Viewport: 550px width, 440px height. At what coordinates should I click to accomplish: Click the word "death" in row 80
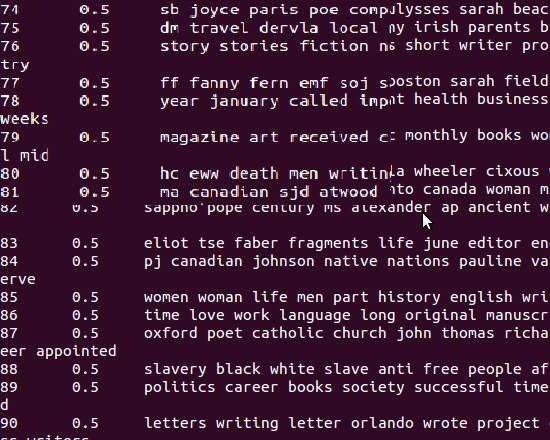254,174
